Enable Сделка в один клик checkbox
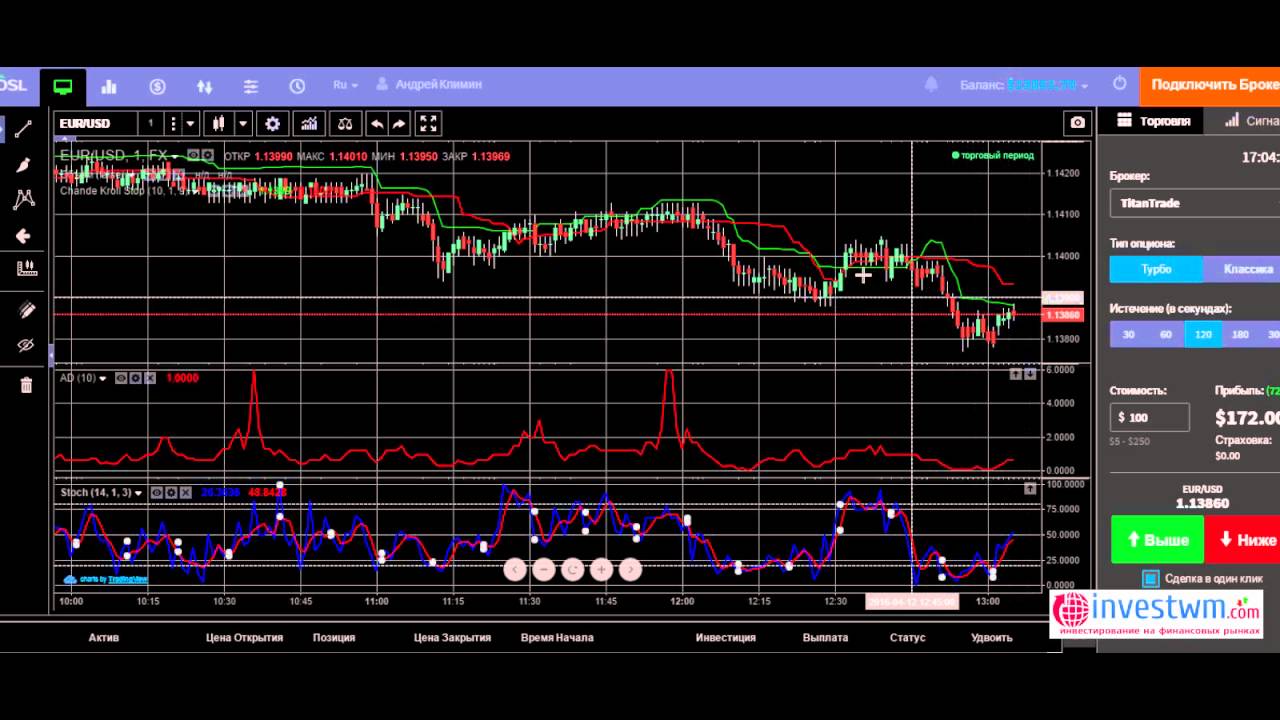This screenshot has height=720, width=1280. (x=1151, y=579)
